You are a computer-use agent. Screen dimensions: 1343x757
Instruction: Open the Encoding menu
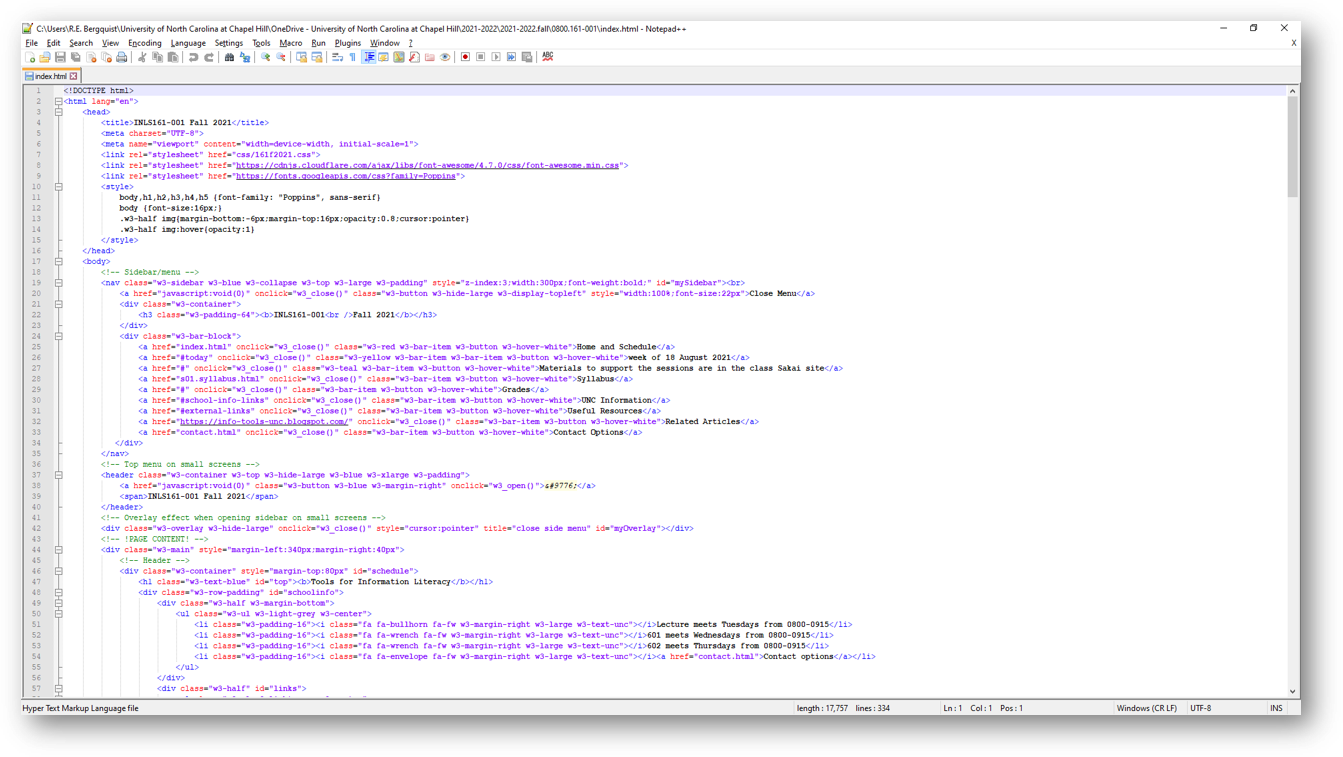pos(144,43)
